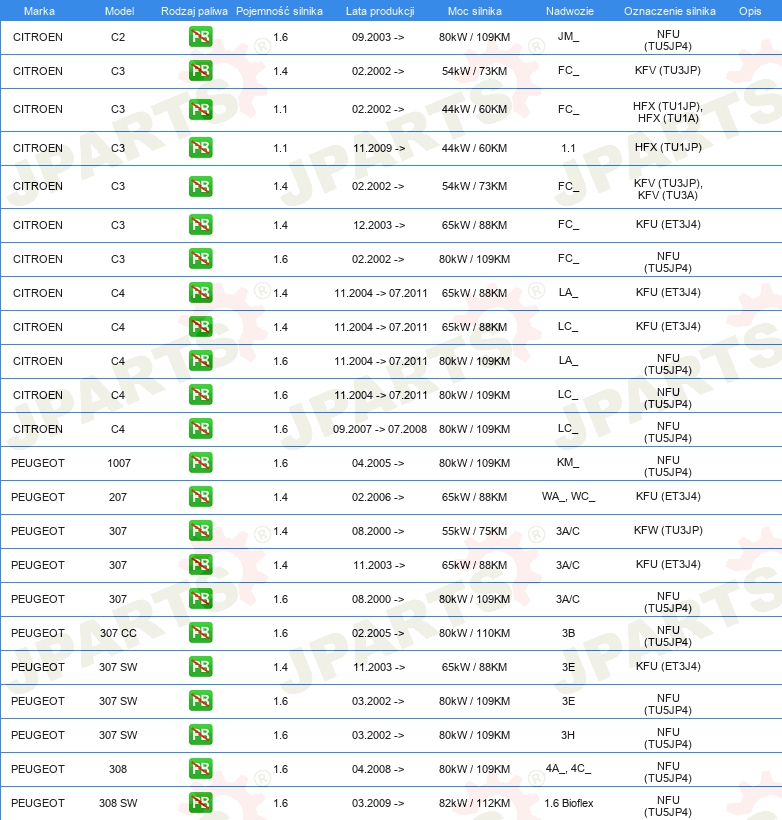782x820 pixels.
Task: Click the Nadwozie column header
Action: click(x=570, y=11)
